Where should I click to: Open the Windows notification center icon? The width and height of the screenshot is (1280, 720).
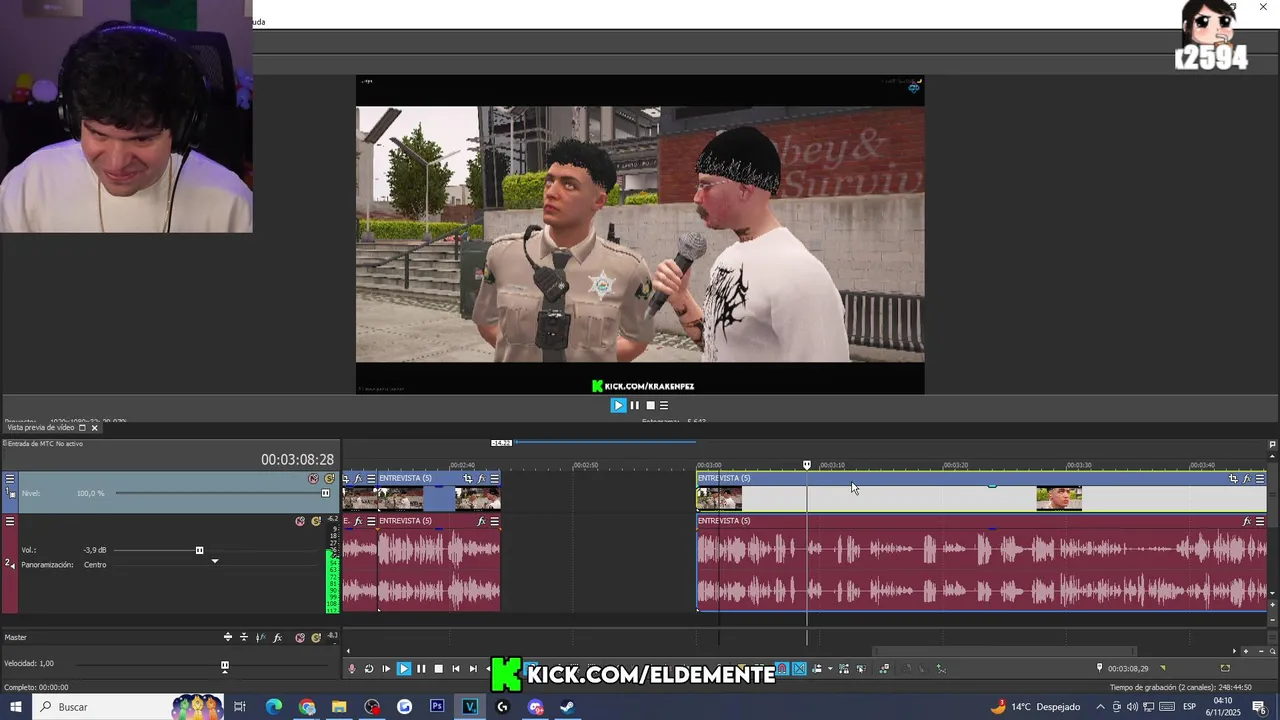coord(1259,707)
